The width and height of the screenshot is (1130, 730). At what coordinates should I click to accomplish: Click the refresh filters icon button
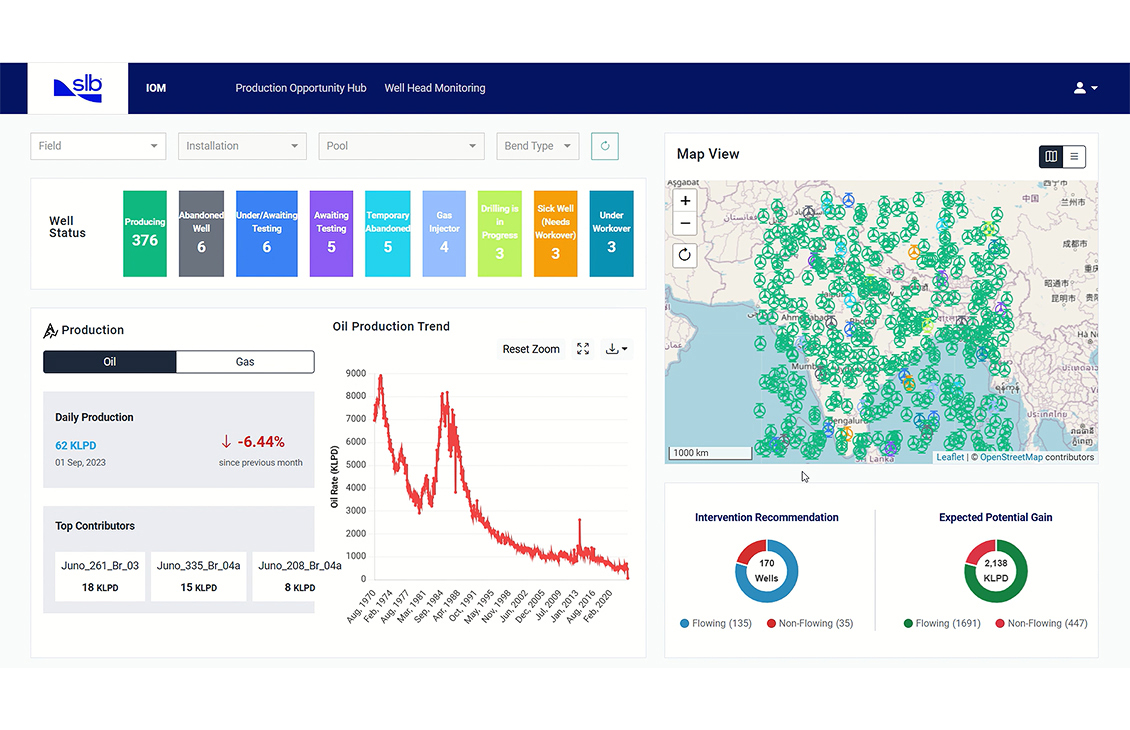pyautogui.click(x=604, y=146)
